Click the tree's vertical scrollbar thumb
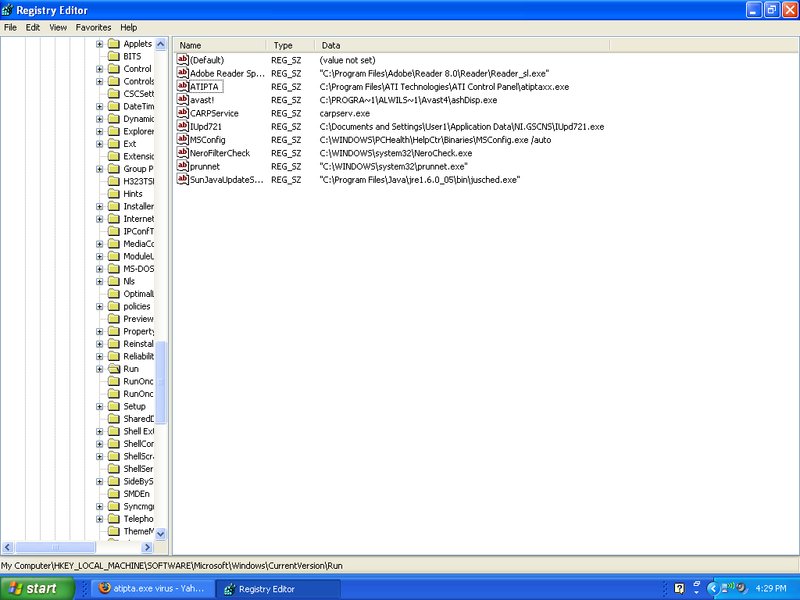 click(x=161, y=382)
